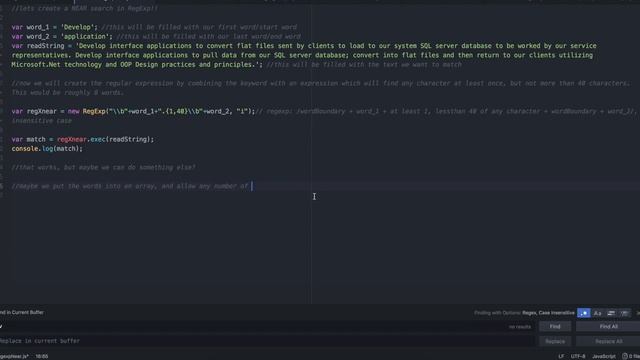Open the LF line ending selector
Viewport: 640px width, 360px height.
[x=561, y=356]
